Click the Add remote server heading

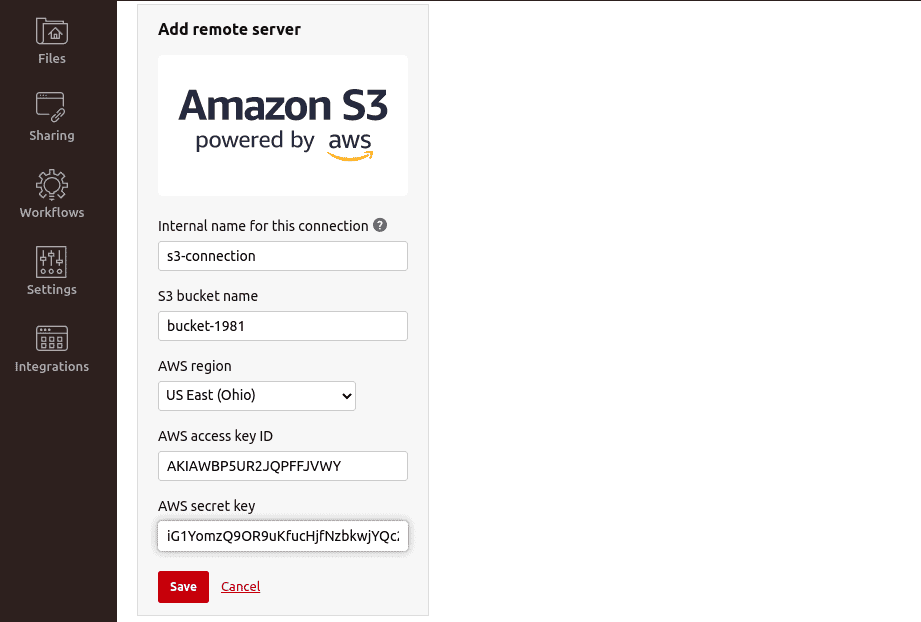coord(229,29)
